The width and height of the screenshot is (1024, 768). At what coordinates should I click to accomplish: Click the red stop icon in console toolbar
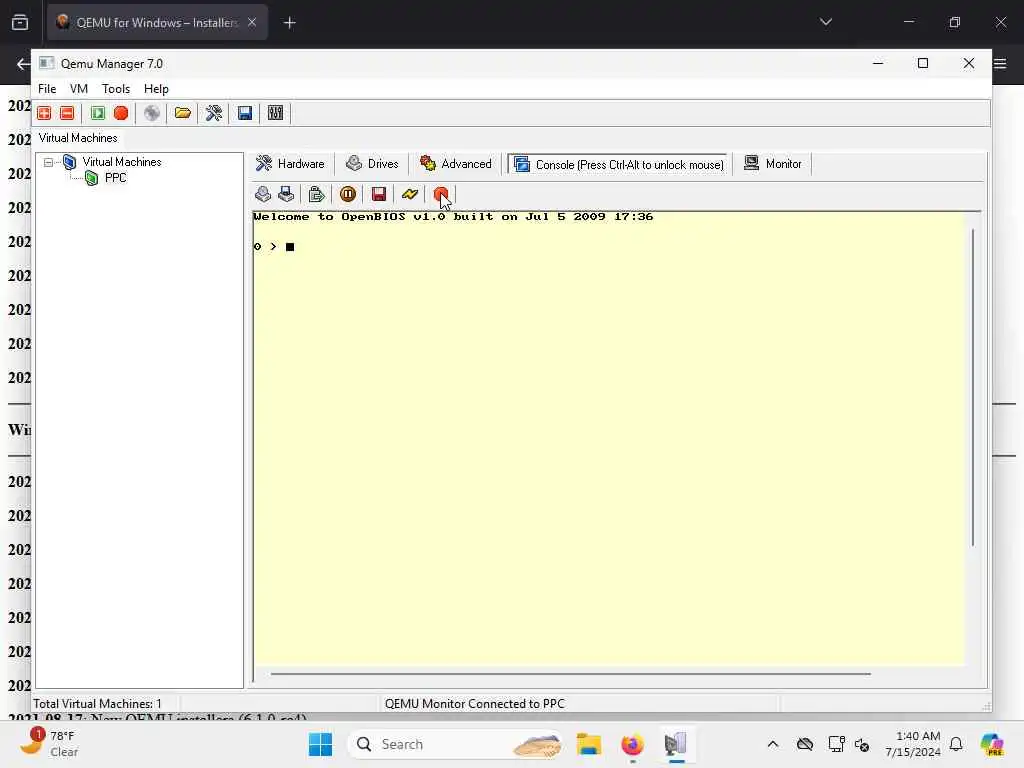point(441,194)
